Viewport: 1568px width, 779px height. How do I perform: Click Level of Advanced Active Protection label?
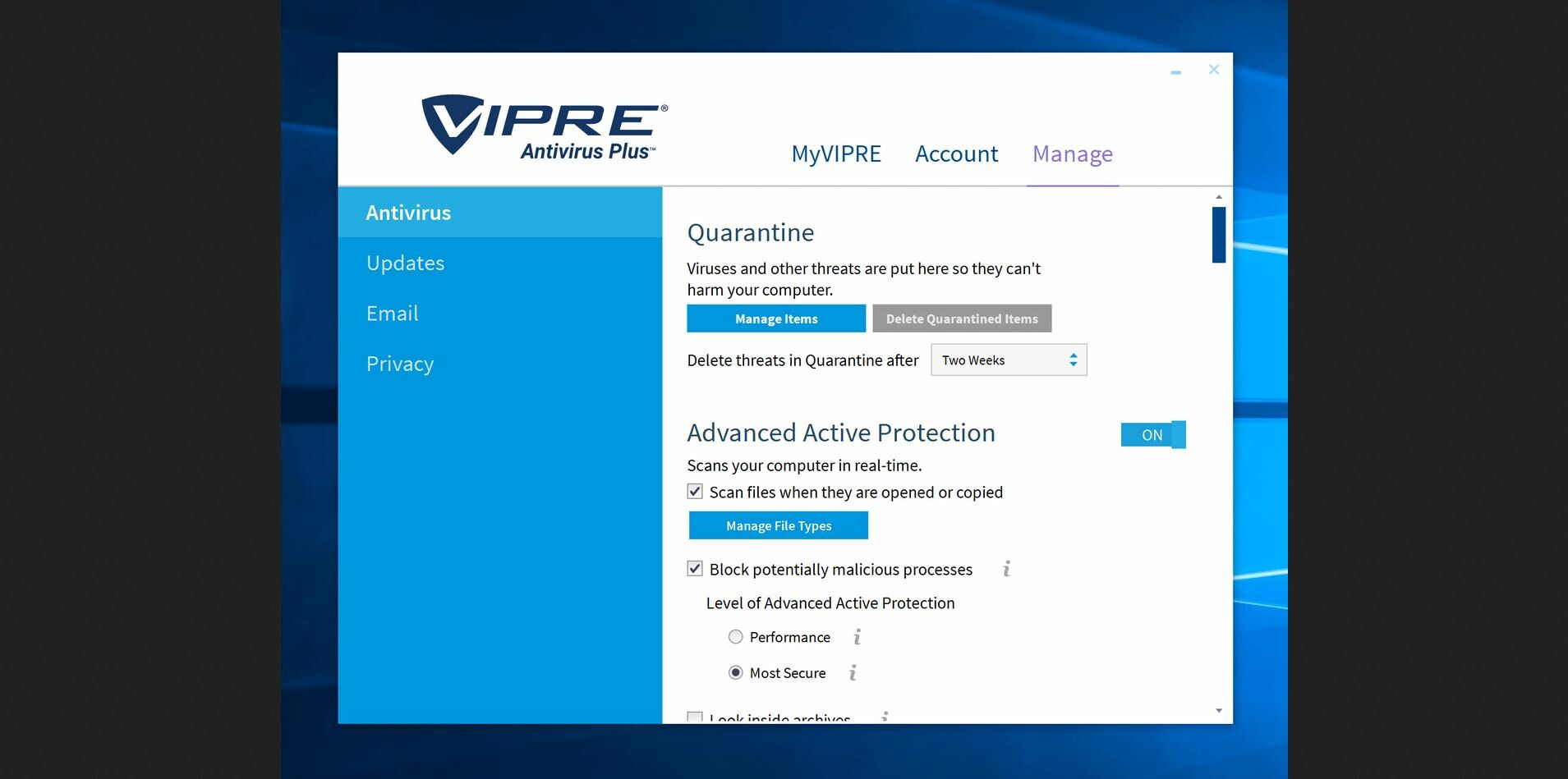point(830,603)
